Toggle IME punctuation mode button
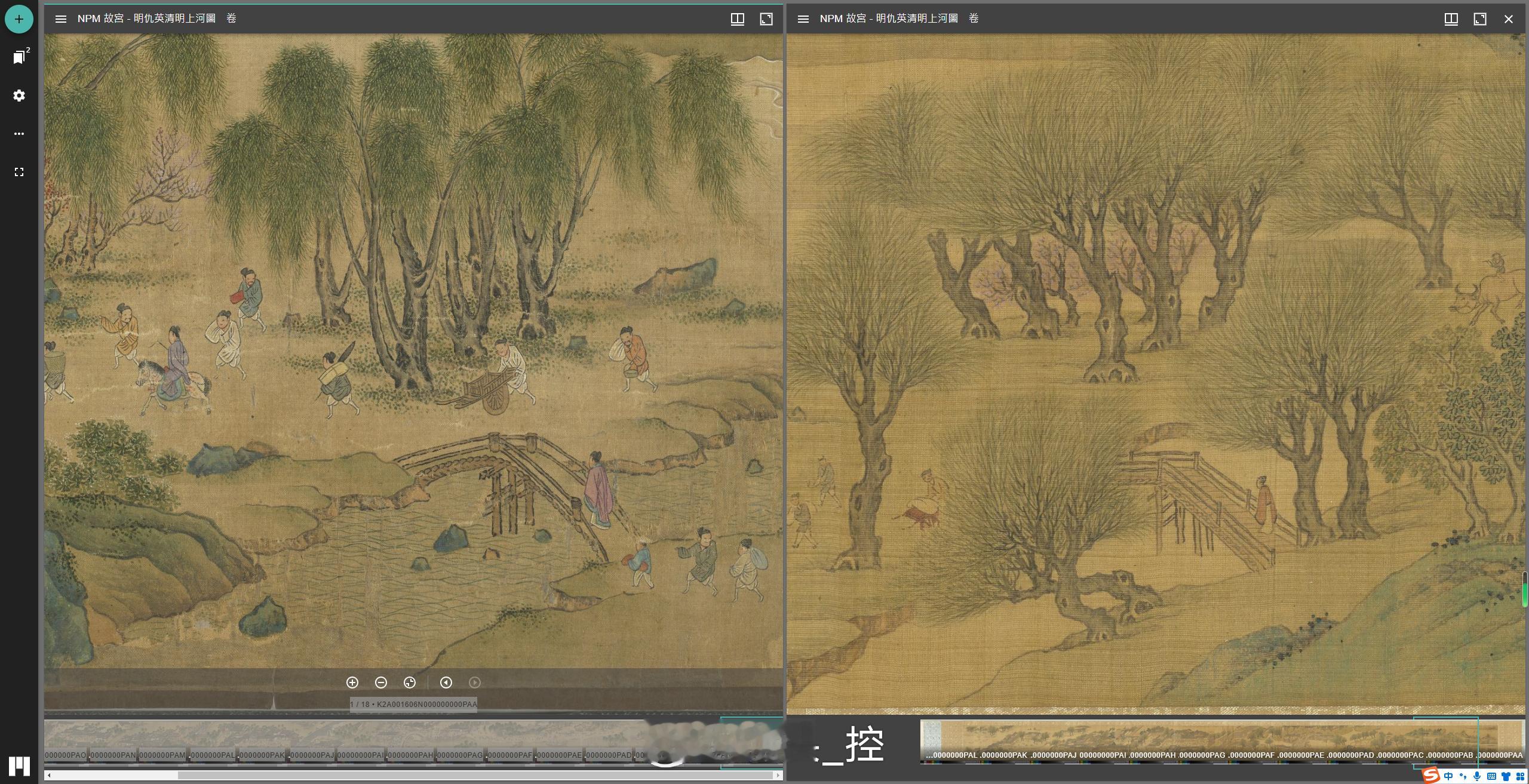1529x784 pixels. coord(1463,776)
